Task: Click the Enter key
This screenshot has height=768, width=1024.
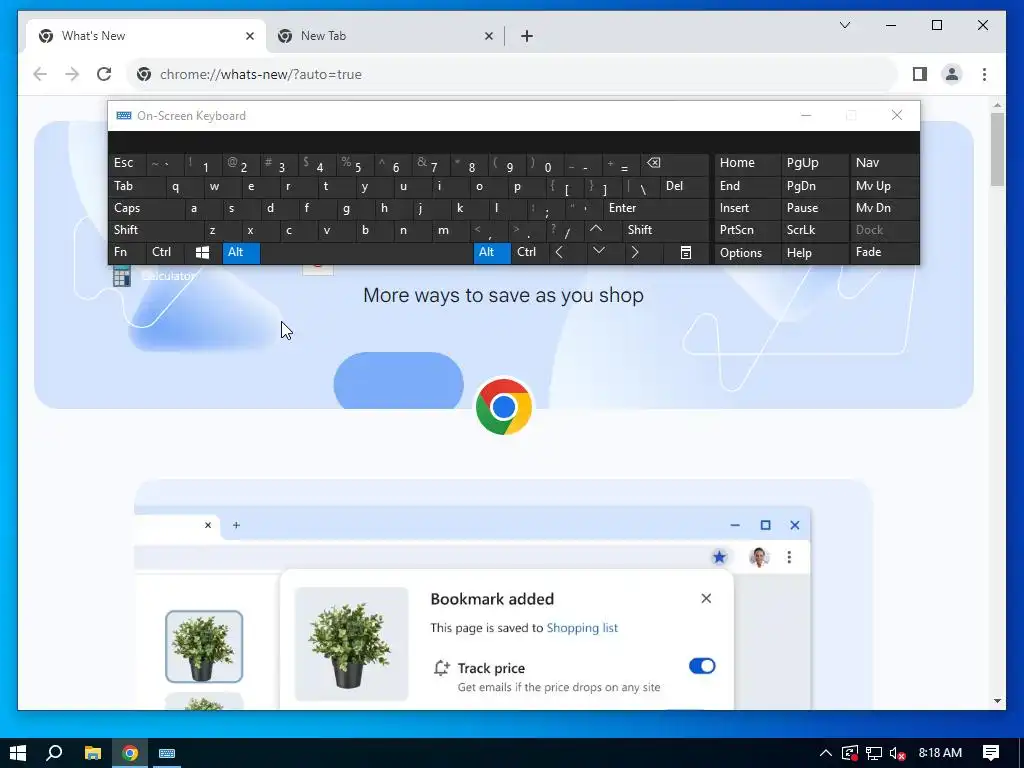Action: tap(656, 208)
